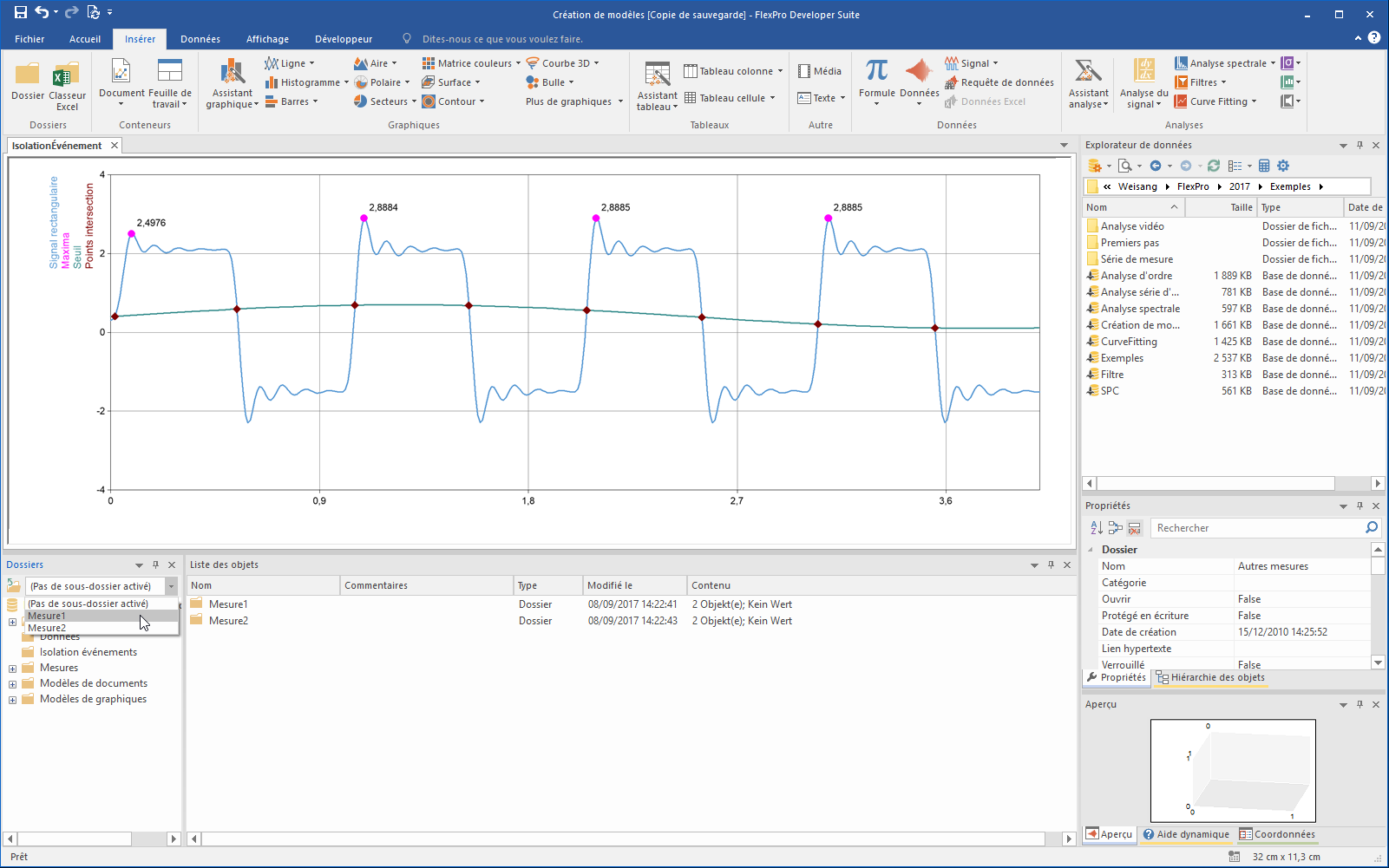Launch the Assistant graphique wizard
This screenshot has width=1389, height=868.
(232, 83)
